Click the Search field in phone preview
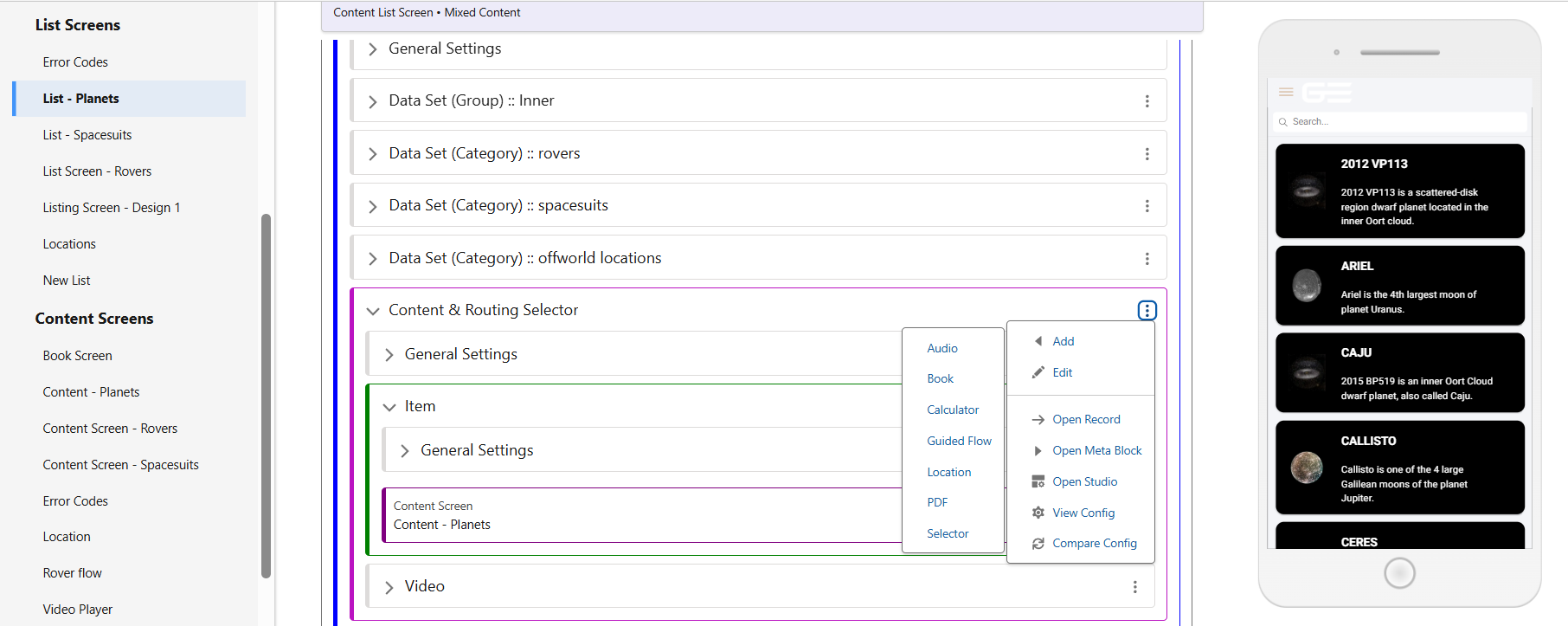 (x=1402, y=122)
